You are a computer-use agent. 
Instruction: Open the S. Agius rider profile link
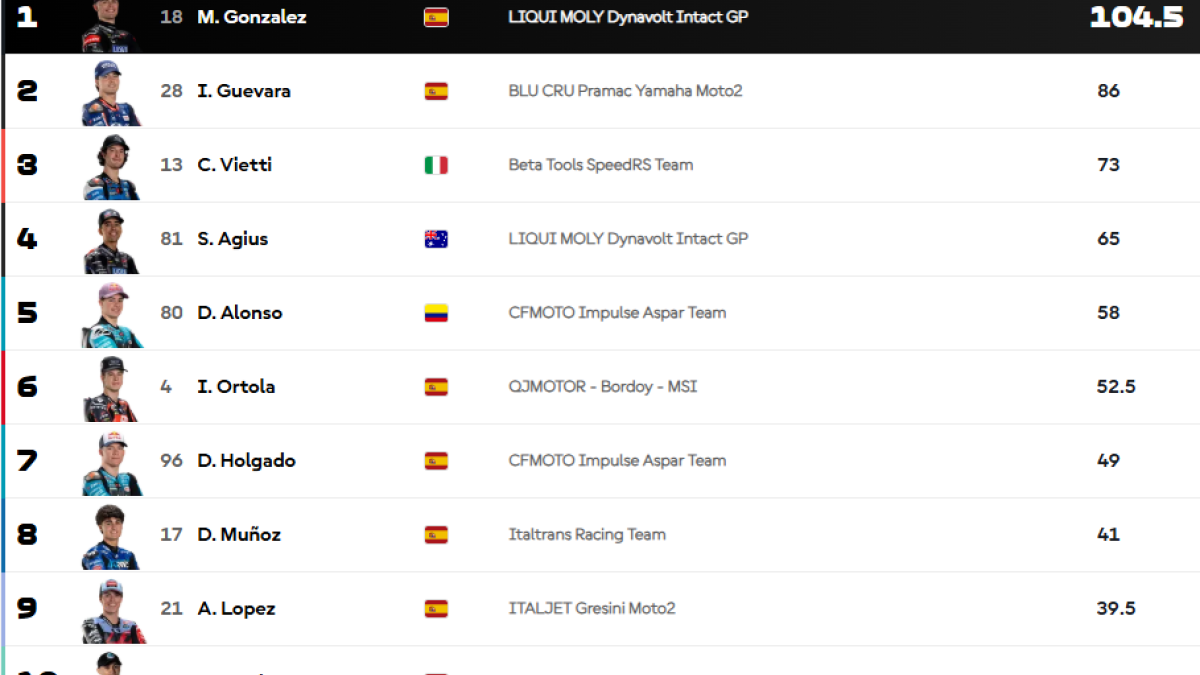[x=233, y=239]
